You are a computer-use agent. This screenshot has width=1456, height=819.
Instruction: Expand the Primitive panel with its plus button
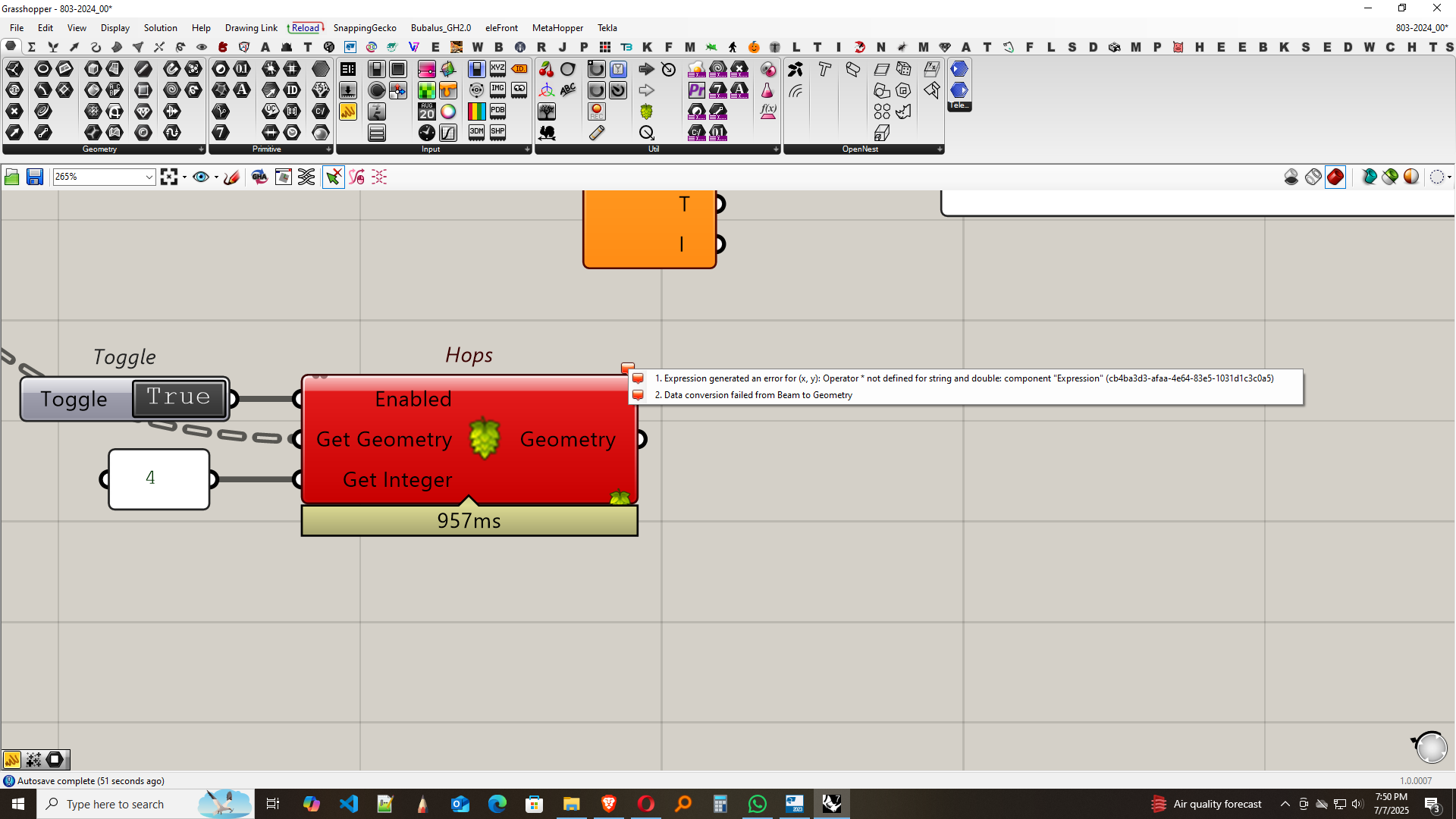click(x=328, y=149)
